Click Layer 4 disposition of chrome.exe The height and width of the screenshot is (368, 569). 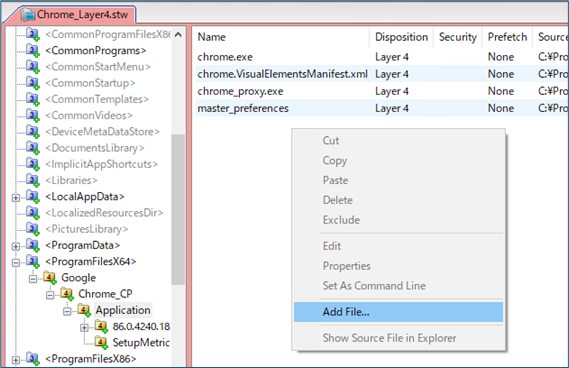tap(392, 57)
